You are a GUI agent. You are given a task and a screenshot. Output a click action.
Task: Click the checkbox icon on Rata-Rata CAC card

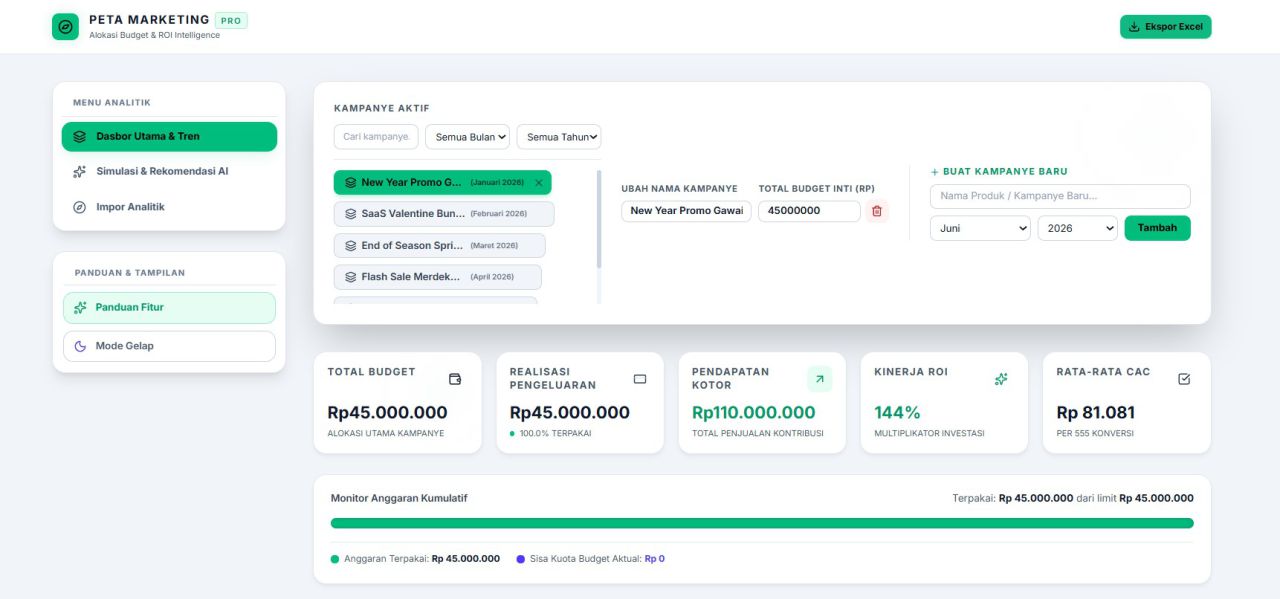click(1185, 379)
